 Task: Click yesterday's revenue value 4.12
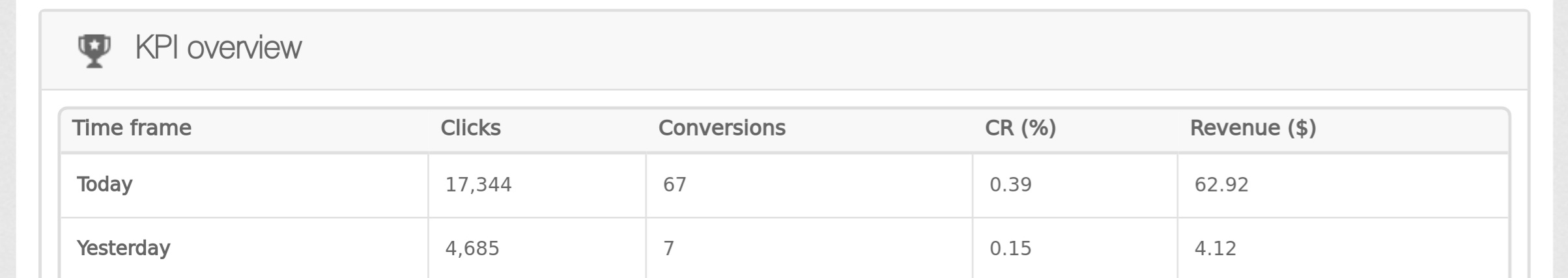coord(1215,249)
